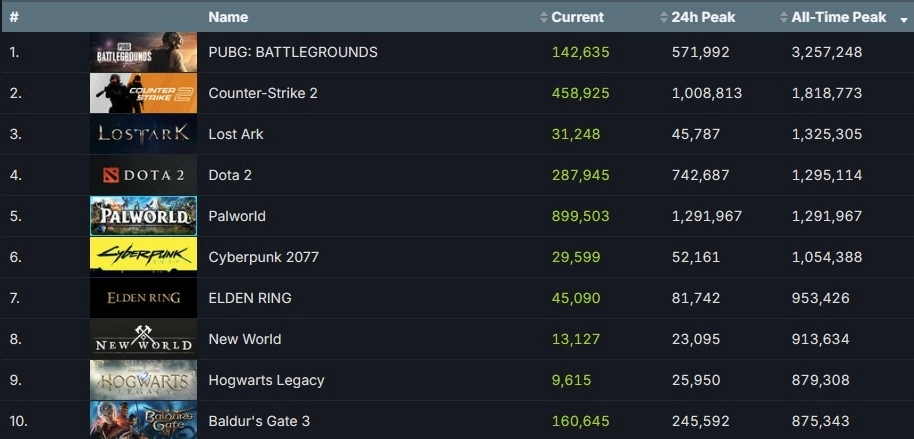Open the Elden Ring logo thumbnail

(x=143, y=298)
